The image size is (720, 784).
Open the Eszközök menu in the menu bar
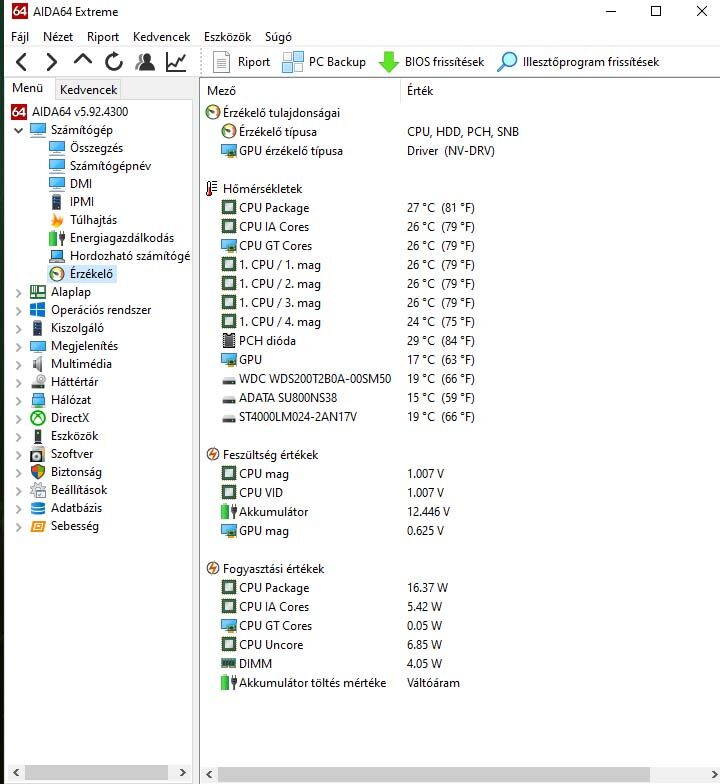[228, 37]
